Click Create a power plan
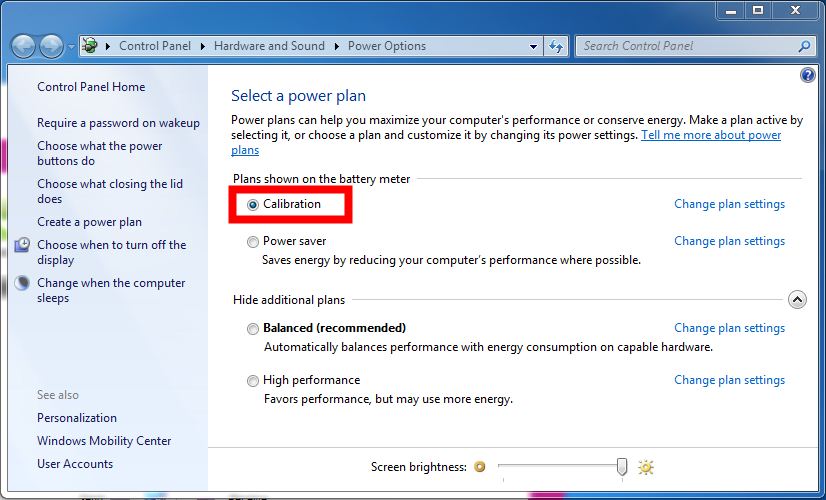The height and width of the screenshot is (500, 826). 90,222
